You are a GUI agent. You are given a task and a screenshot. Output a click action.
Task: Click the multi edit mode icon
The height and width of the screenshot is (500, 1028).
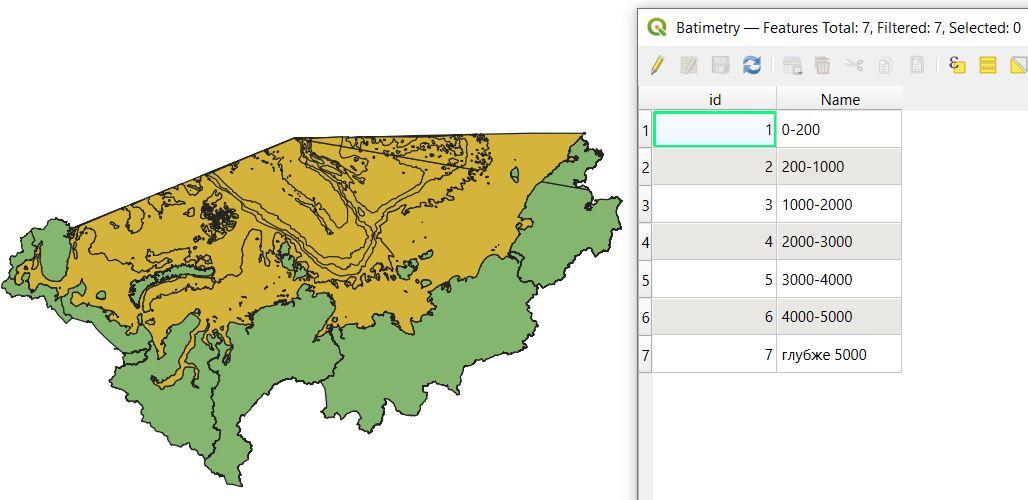click(688, 65)
